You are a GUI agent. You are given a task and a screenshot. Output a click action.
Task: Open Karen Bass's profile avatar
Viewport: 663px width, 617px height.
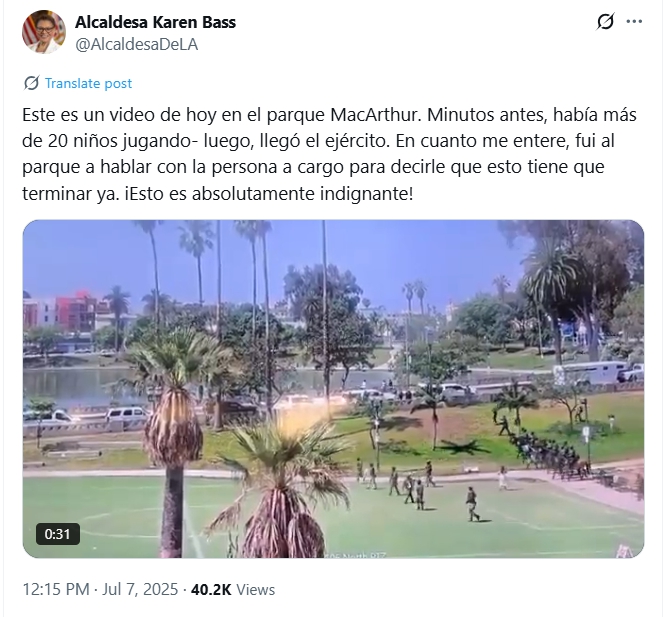[x=44, y=32]
